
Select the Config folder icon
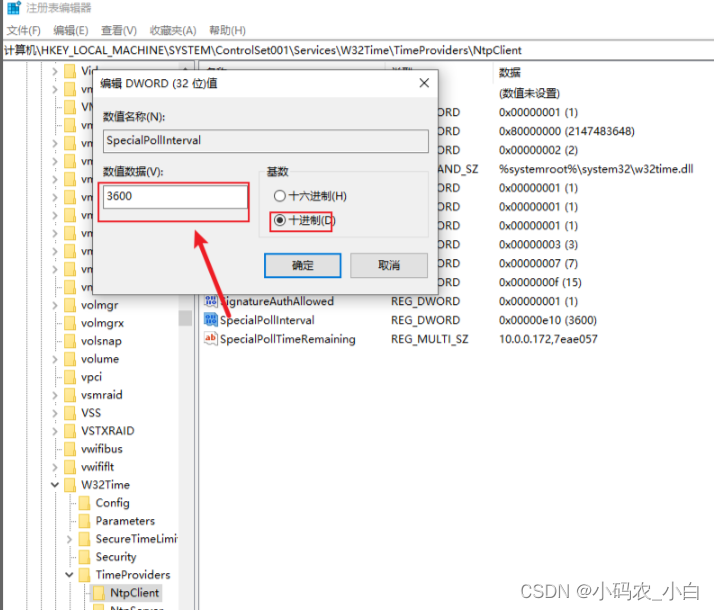85,502
